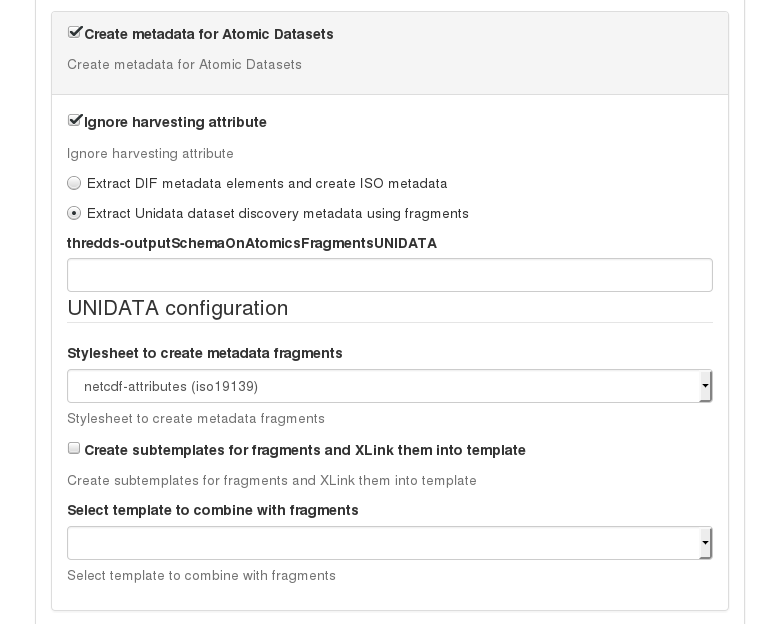Click Extract Unidata dataset discovery label text
This screenshot has height=624, width=778.
(x=278, y=214)
